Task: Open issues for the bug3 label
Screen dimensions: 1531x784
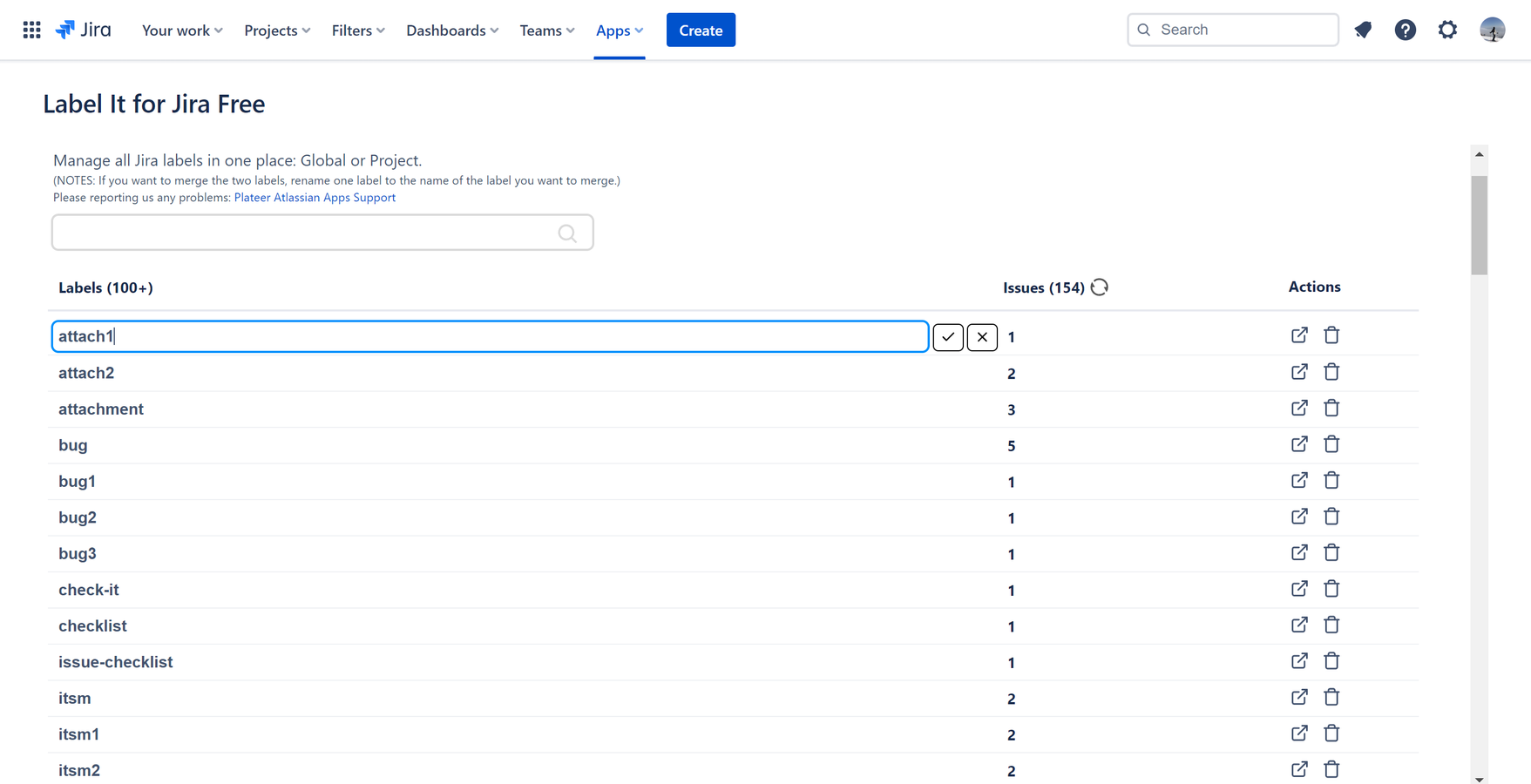Action: tap(1299, 552)
